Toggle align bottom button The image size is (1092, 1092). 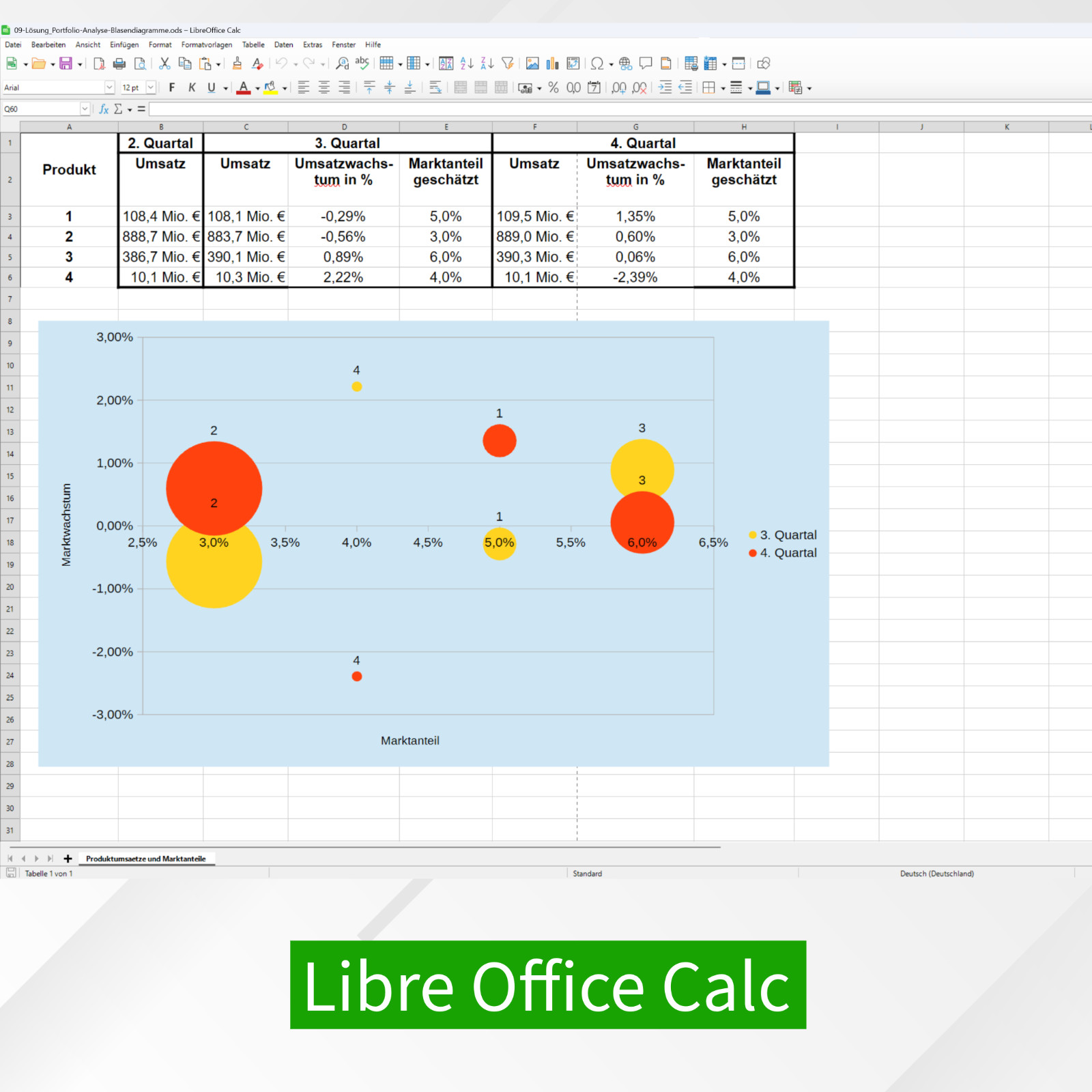click(x=409, y=87)
